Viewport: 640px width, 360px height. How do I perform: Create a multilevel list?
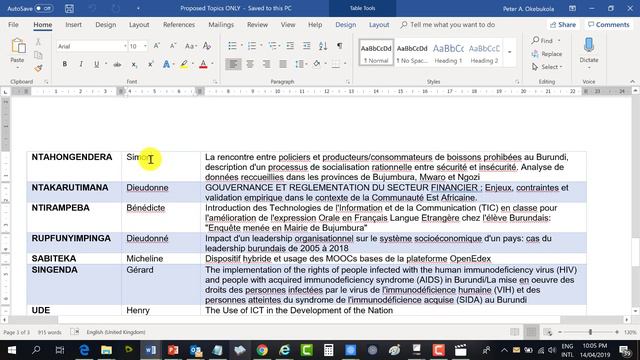272,46
